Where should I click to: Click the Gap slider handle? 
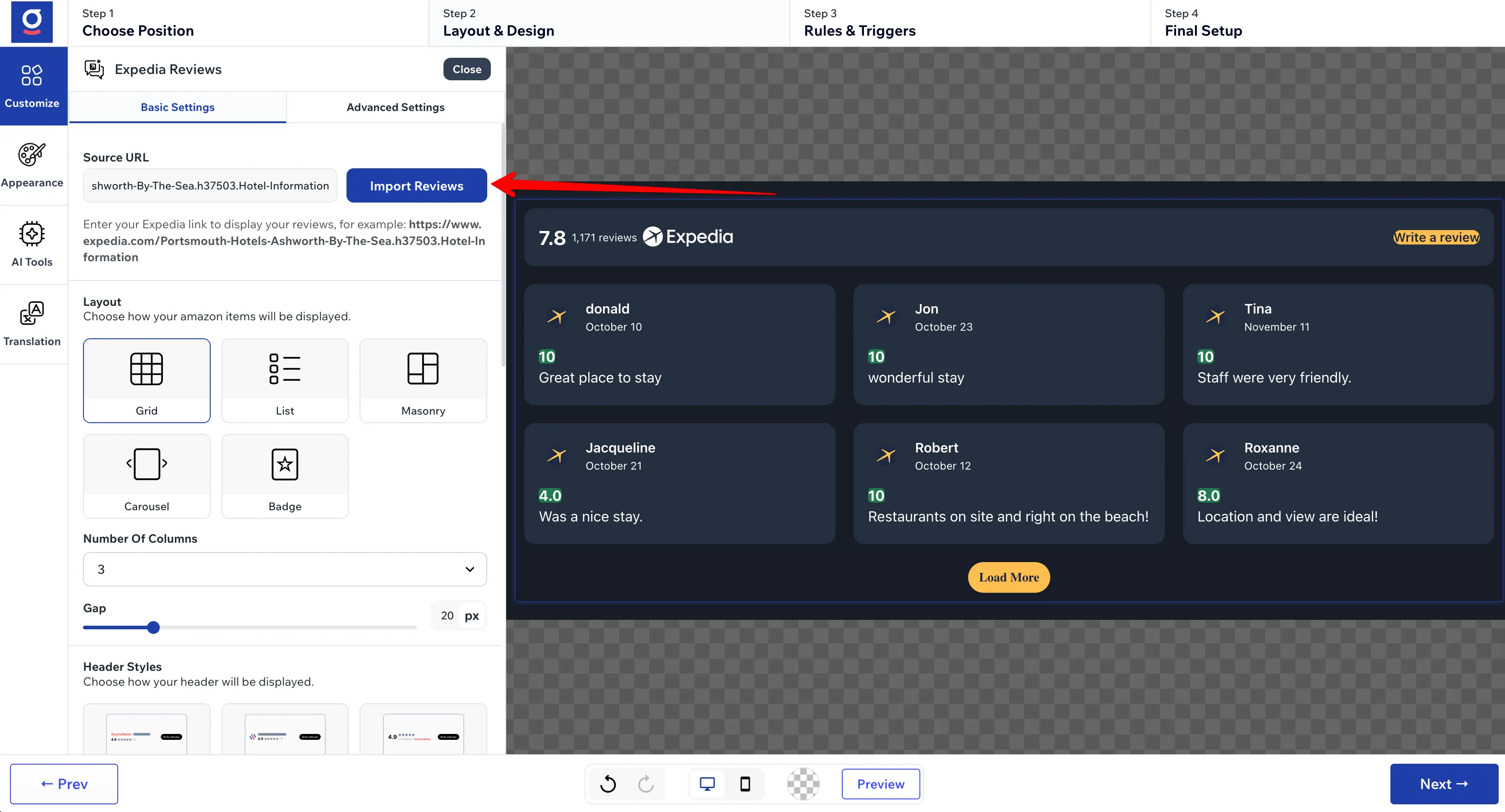point(153,627)
